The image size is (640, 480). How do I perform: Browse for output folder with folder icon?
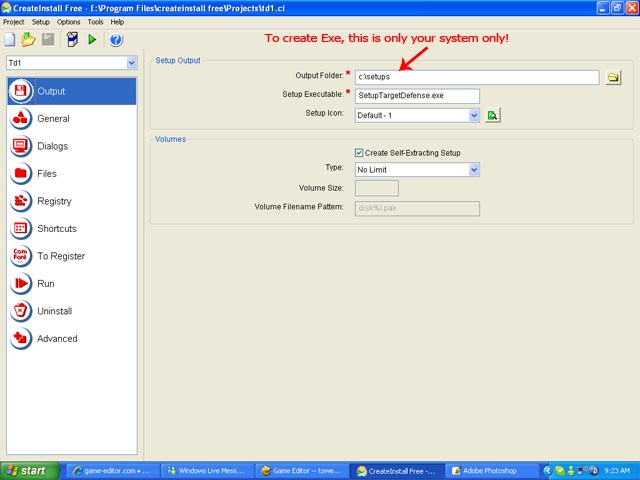click(613, 77)
